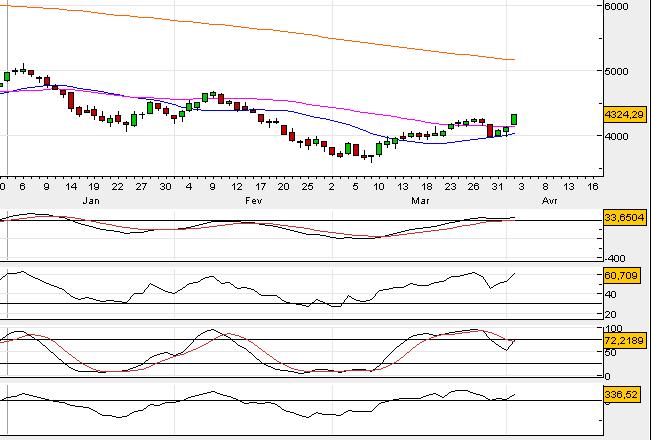Select date label 14 on time axis
The image size is (652, 440).
pos(71,187)
